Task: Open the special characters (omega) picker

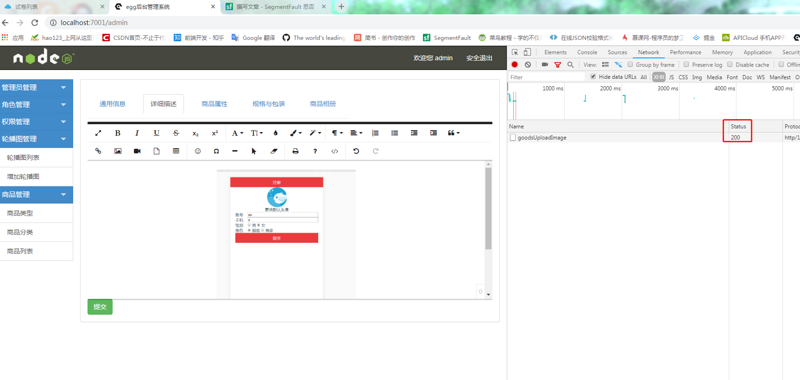Action: click(217, 151)
